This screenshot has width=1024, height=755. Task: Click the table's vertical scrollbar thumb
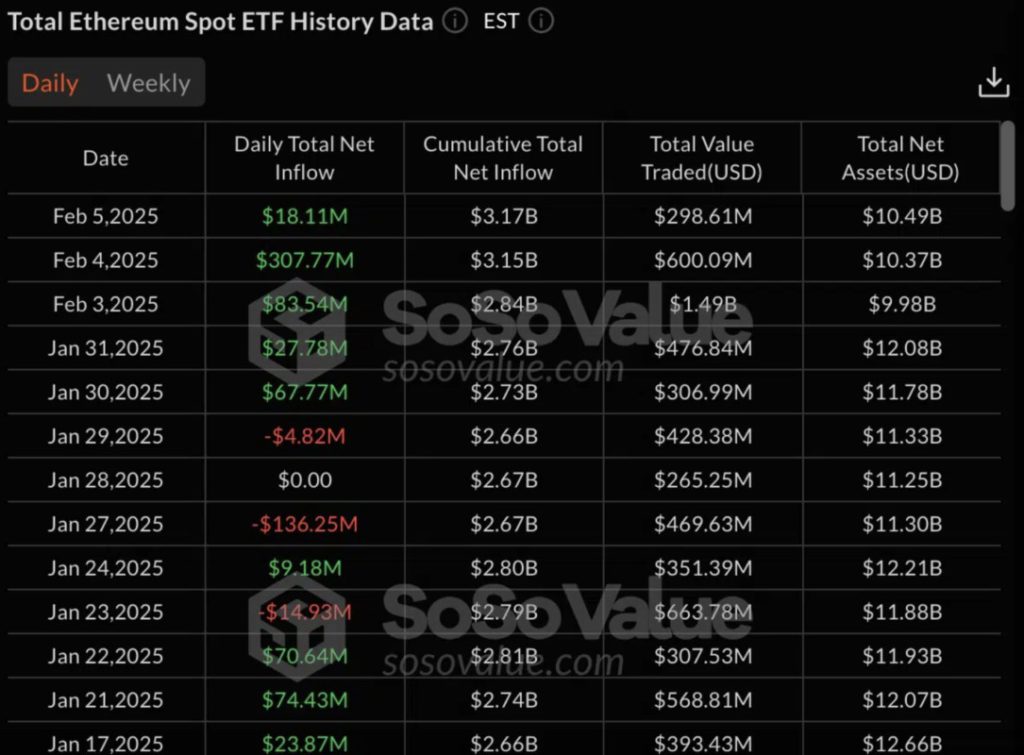click(1008, 165)
